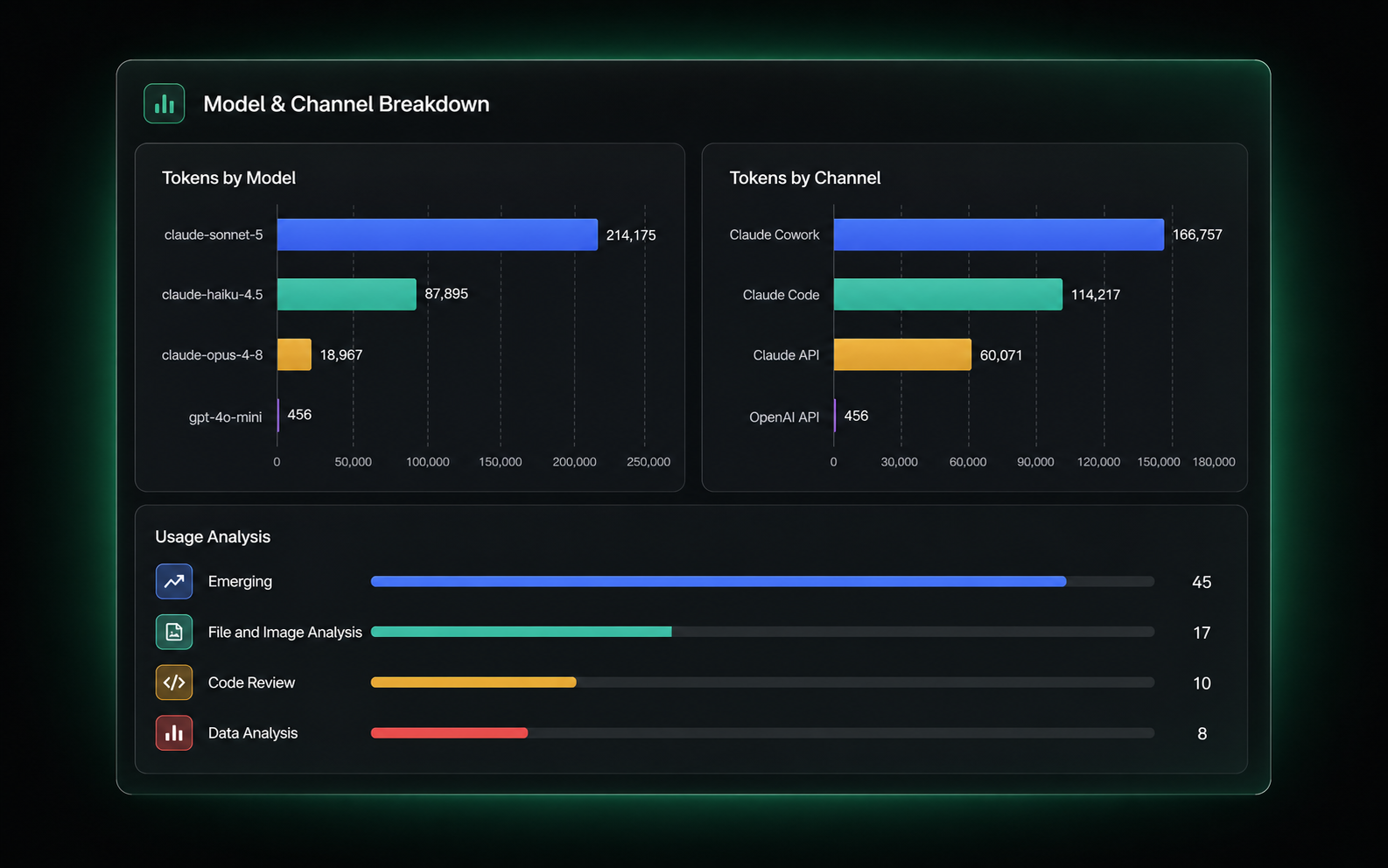The height and width of the screenshot is (868, 1388).
Task: Click the 'Data Analysis' label
Action: 253,733
